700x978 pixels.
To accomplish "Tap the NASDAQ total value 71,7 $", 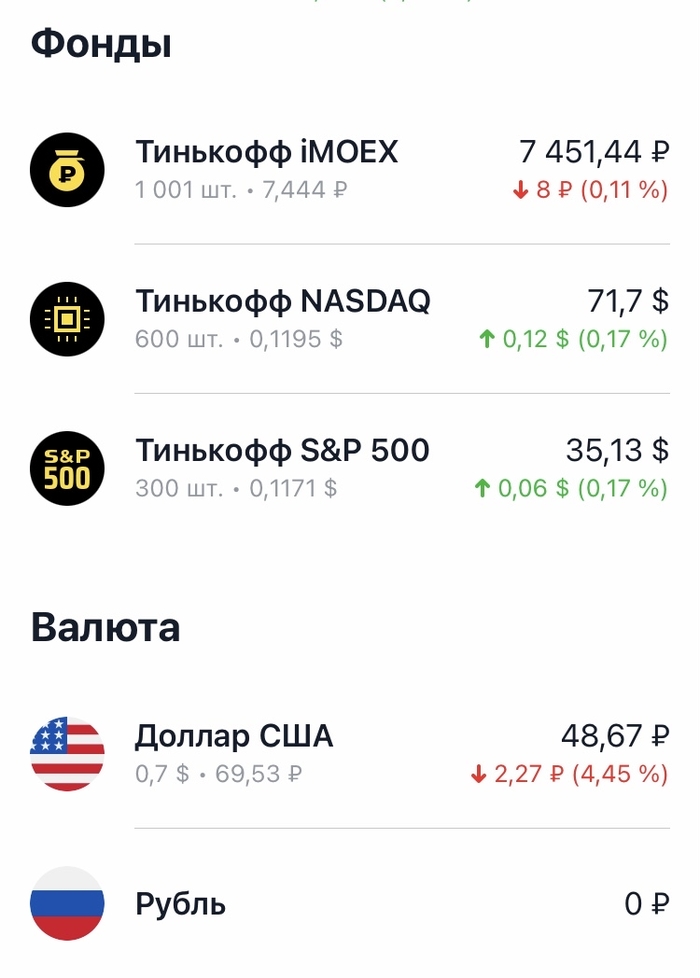I will (627, 301).
